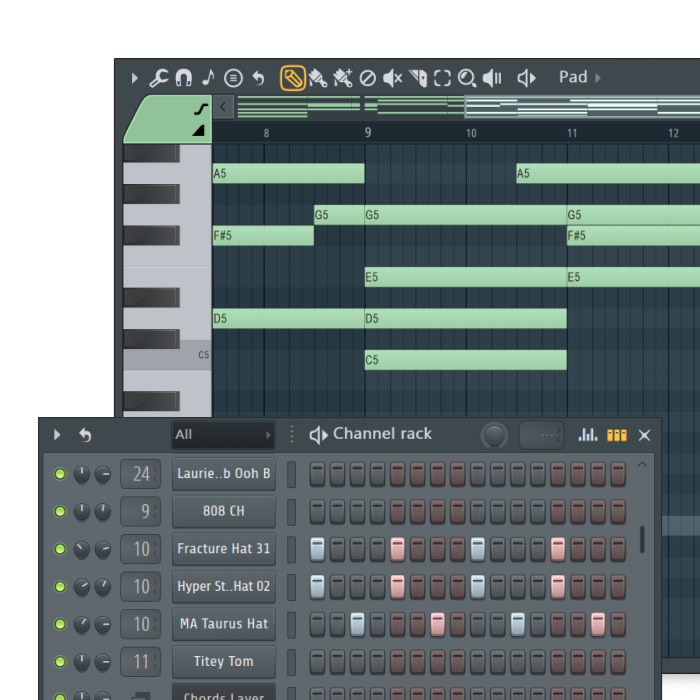Click the circled list event icon
Viewport: 700px width, 700px height.
(233, 78)
